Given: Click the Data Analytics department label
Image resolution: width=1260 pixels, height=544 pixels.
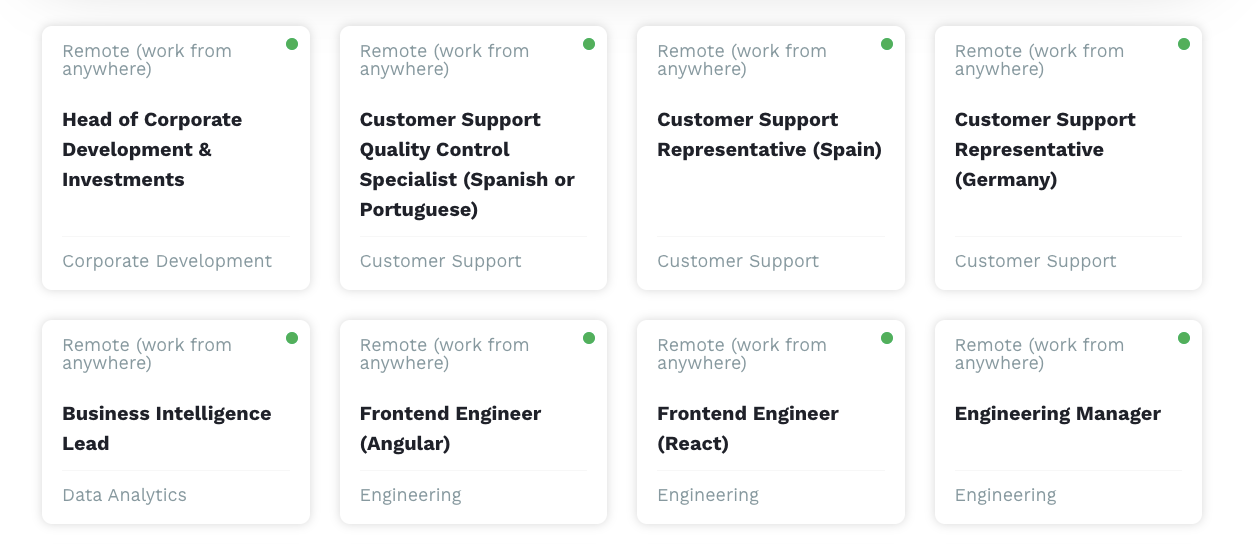Looking at the screenshot, I should pos(124,495).
